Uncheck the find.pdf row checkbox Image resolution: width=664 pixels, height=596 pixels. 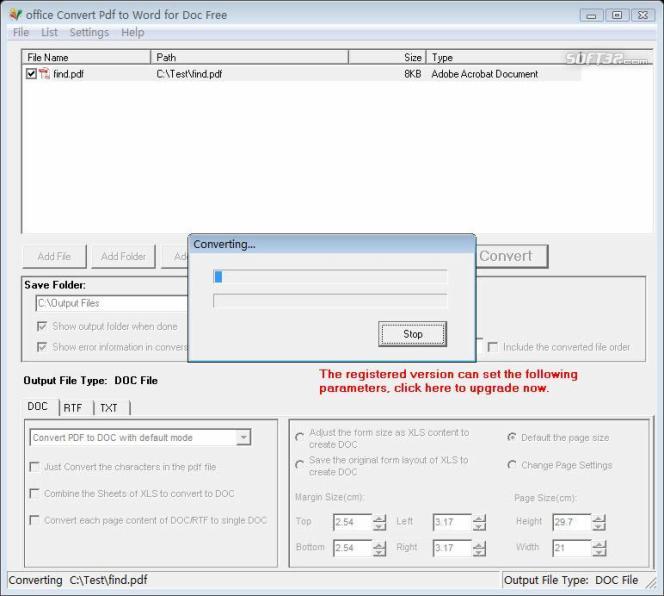(x=31, y=74)
